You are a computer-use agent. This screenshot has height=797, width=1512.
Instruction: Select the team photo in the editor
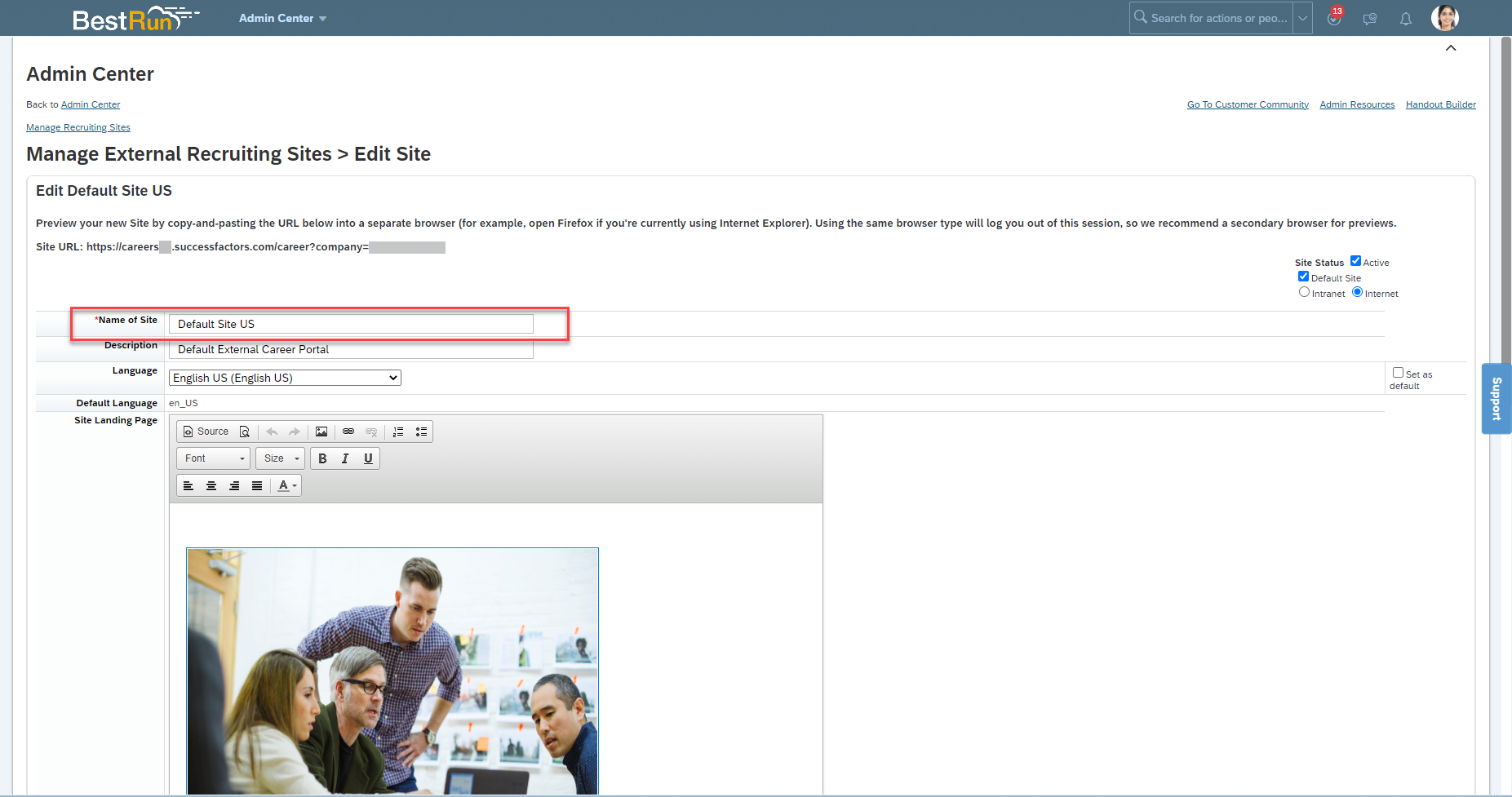(392, 671)
